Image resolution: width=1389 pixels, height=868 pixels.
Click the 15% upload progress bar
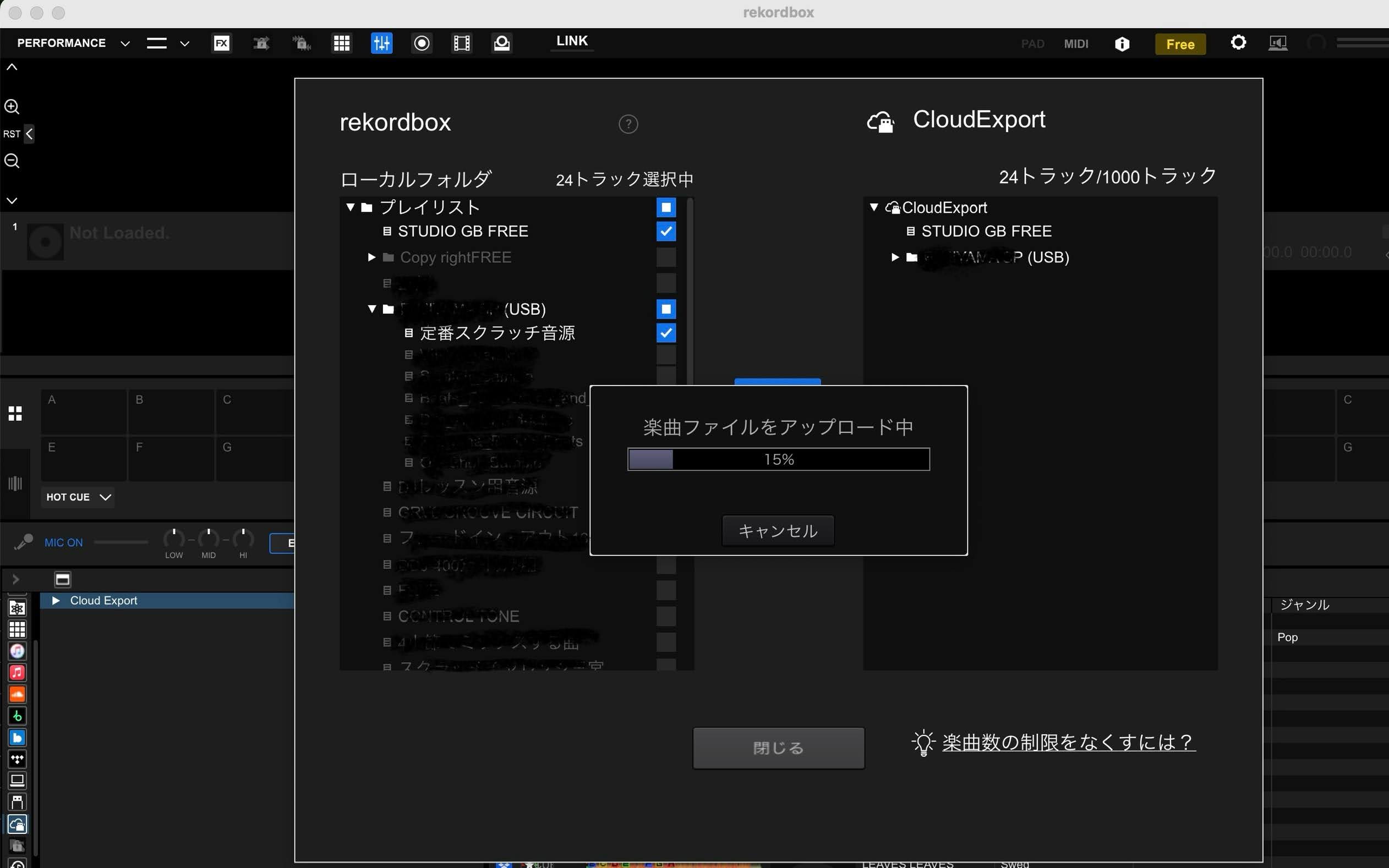pyautogui.click(x=779, y=459)
